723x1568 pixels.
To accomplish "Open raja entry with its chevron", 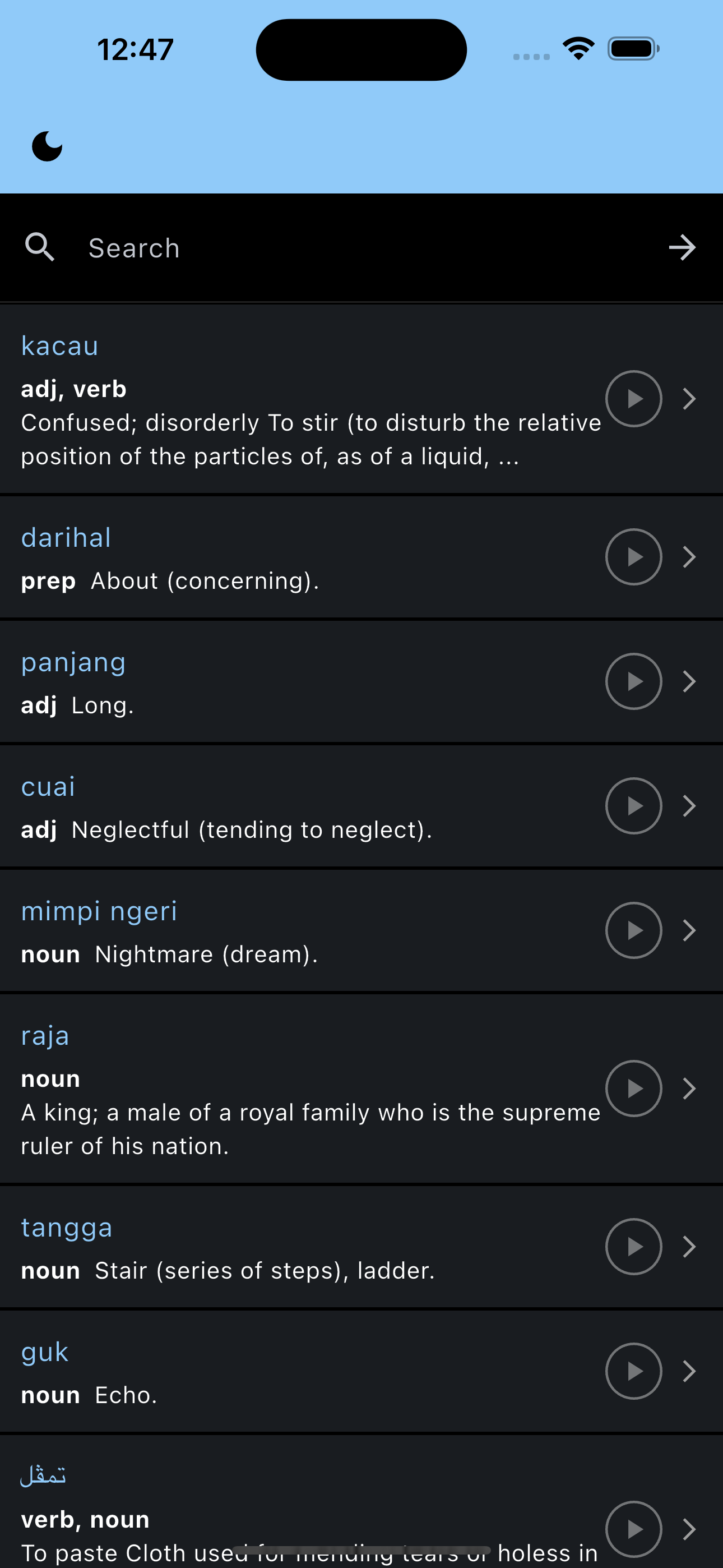I will (689, 1089).
